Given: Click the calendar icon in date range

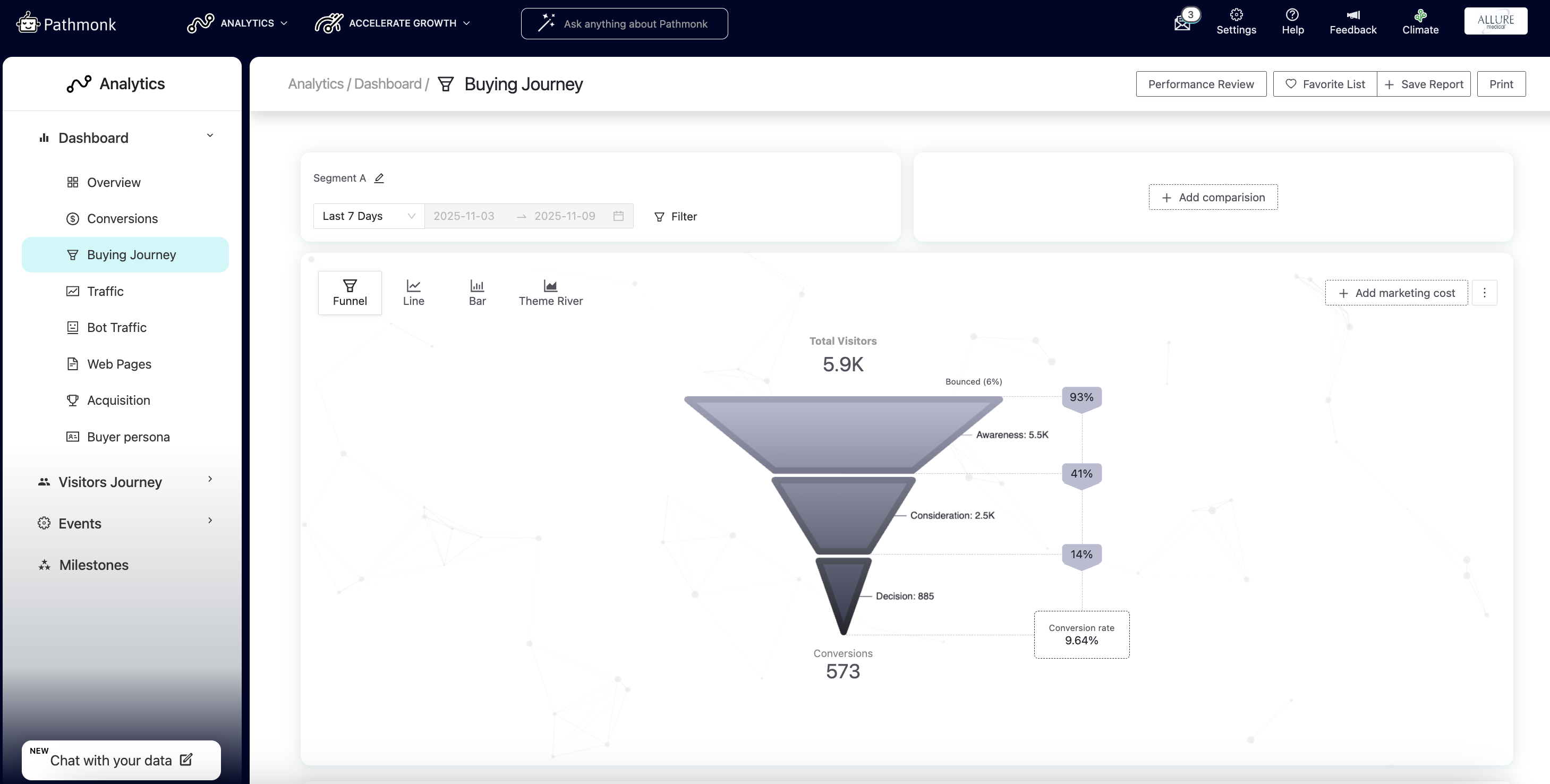Looking at the screenshot, I should click(x=618, y=216).
